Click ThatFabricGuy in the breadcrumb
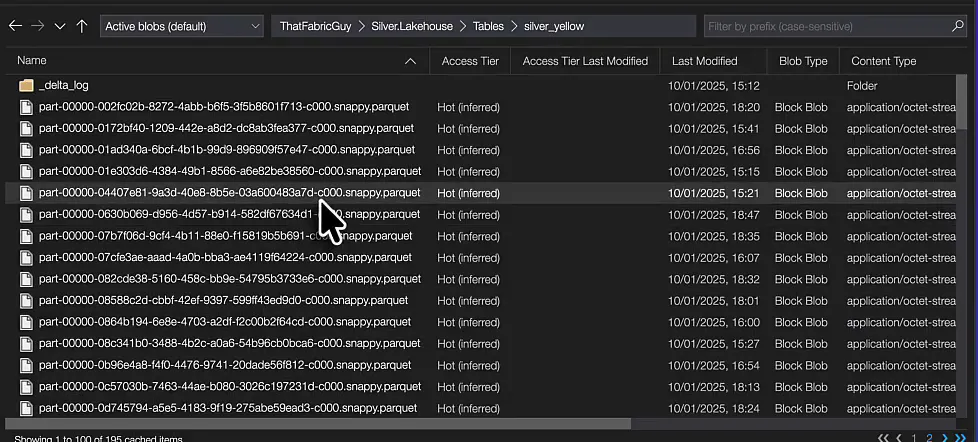978x442 pixels. (316, 26)
